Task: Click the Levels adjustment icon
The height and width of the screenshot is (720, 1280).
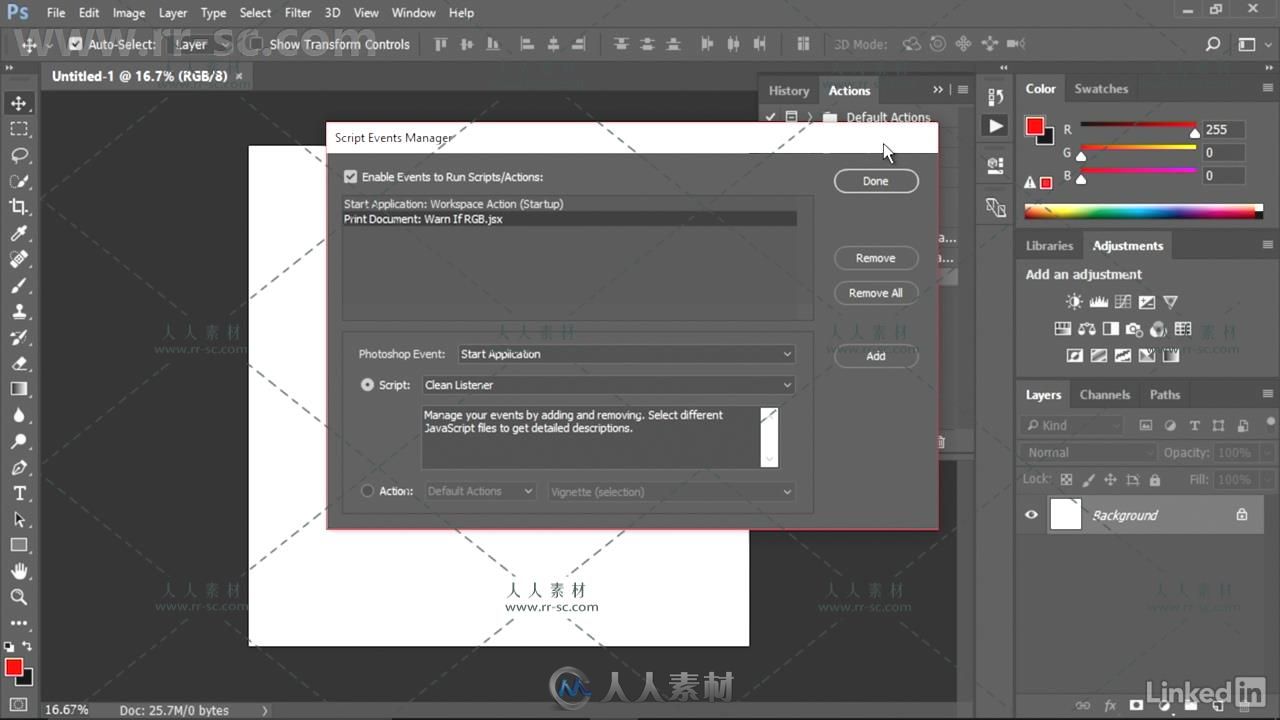Action: click(1098, 302)
